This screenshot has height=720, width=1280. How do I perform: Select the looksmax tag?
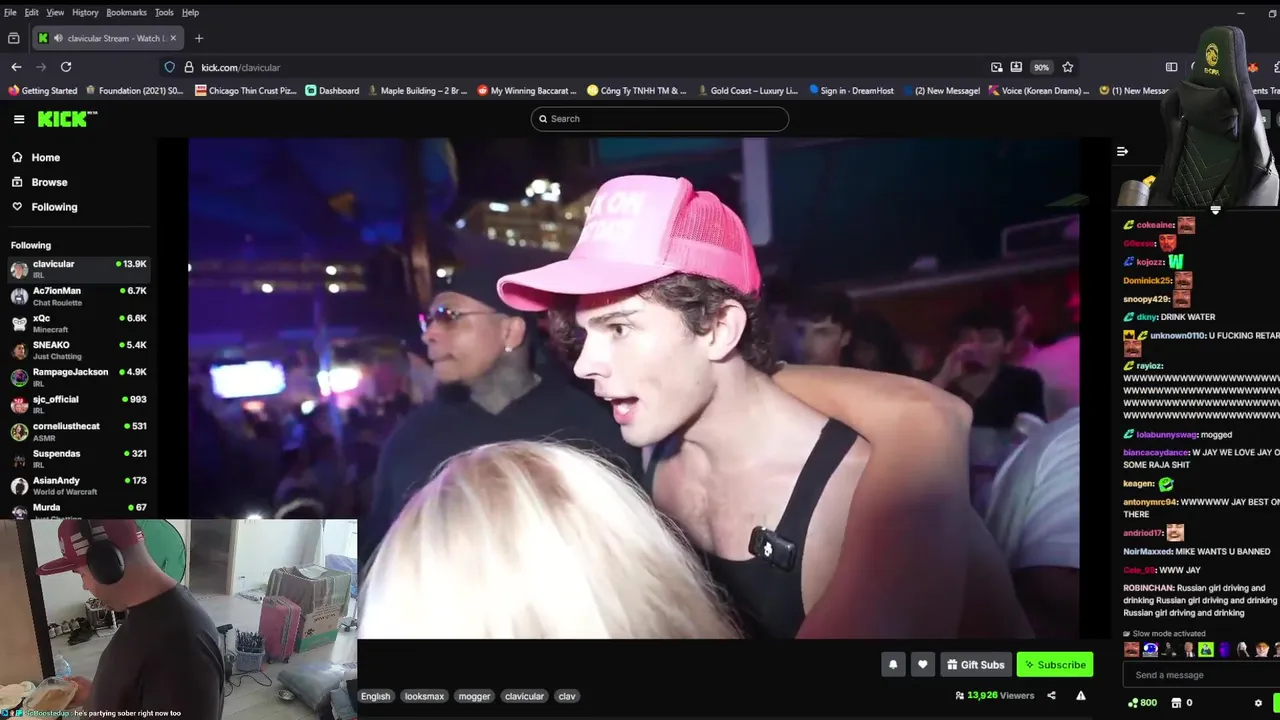click(424, 696)
